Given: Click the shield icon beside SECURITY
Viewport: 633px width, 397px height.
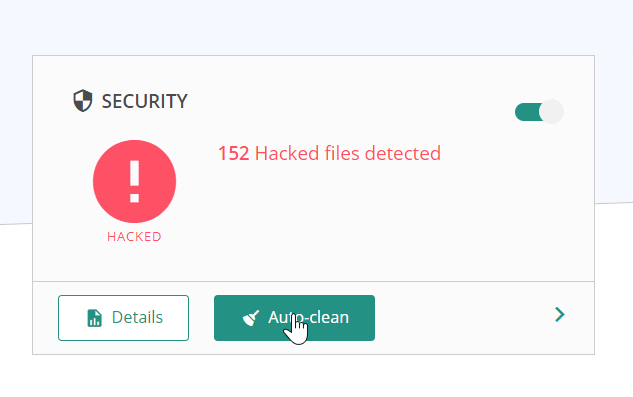Looking at the screenshot, I should (83, 101).
